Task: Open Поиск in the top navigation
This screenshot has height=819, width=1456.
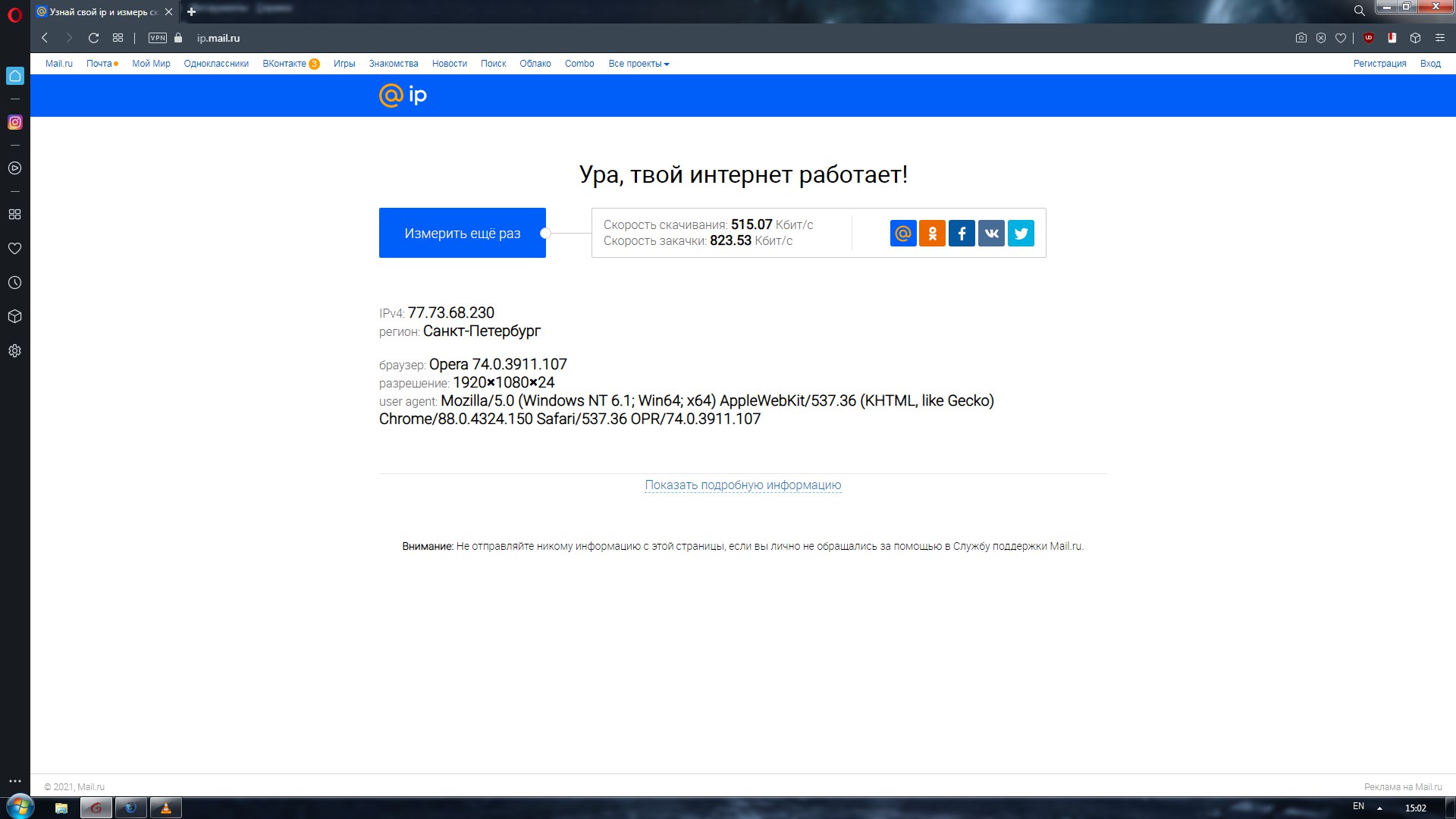Action: (x=493, y=64)
